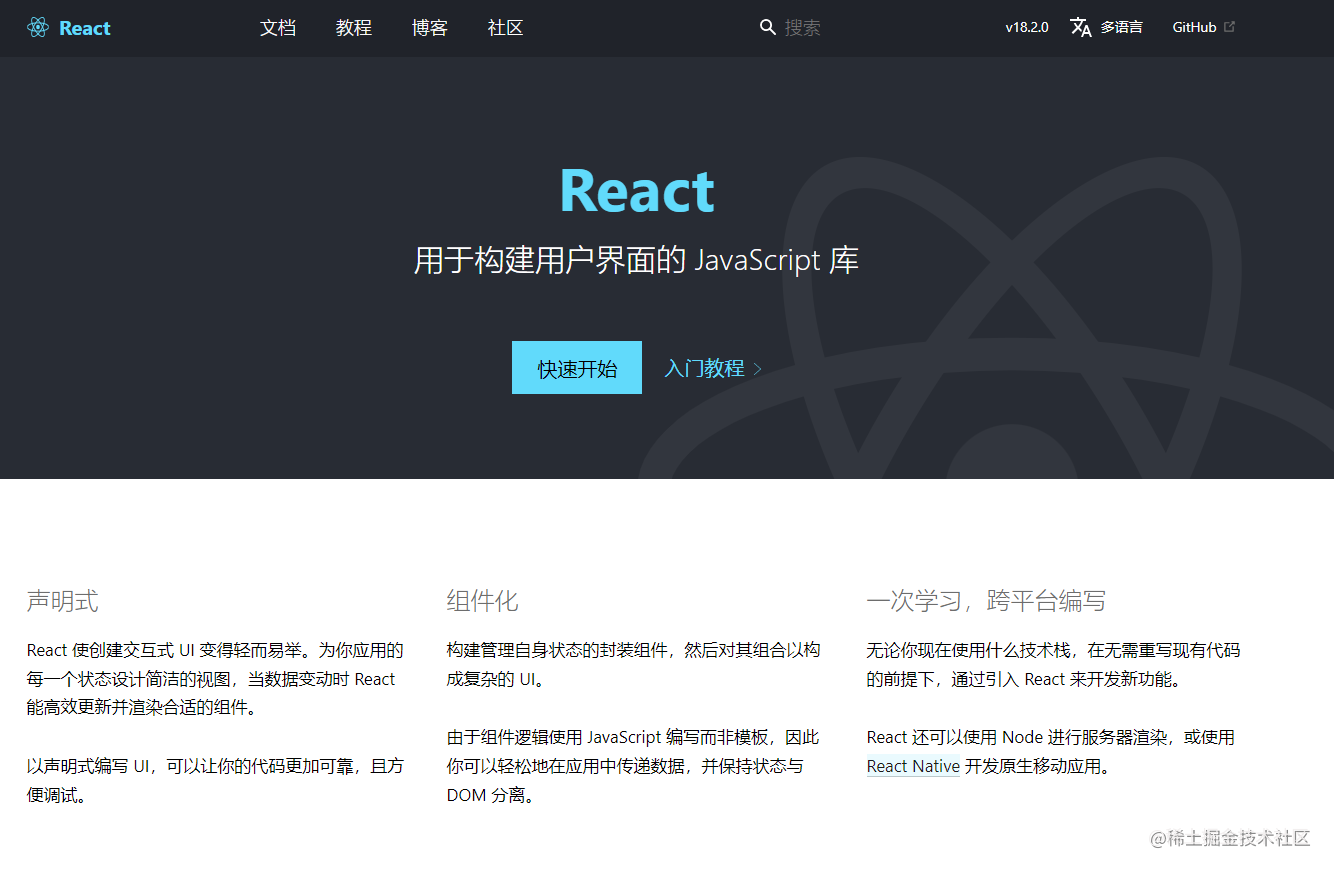
Task: Click the React heading on the hero banner
Action: coord(637,191)
